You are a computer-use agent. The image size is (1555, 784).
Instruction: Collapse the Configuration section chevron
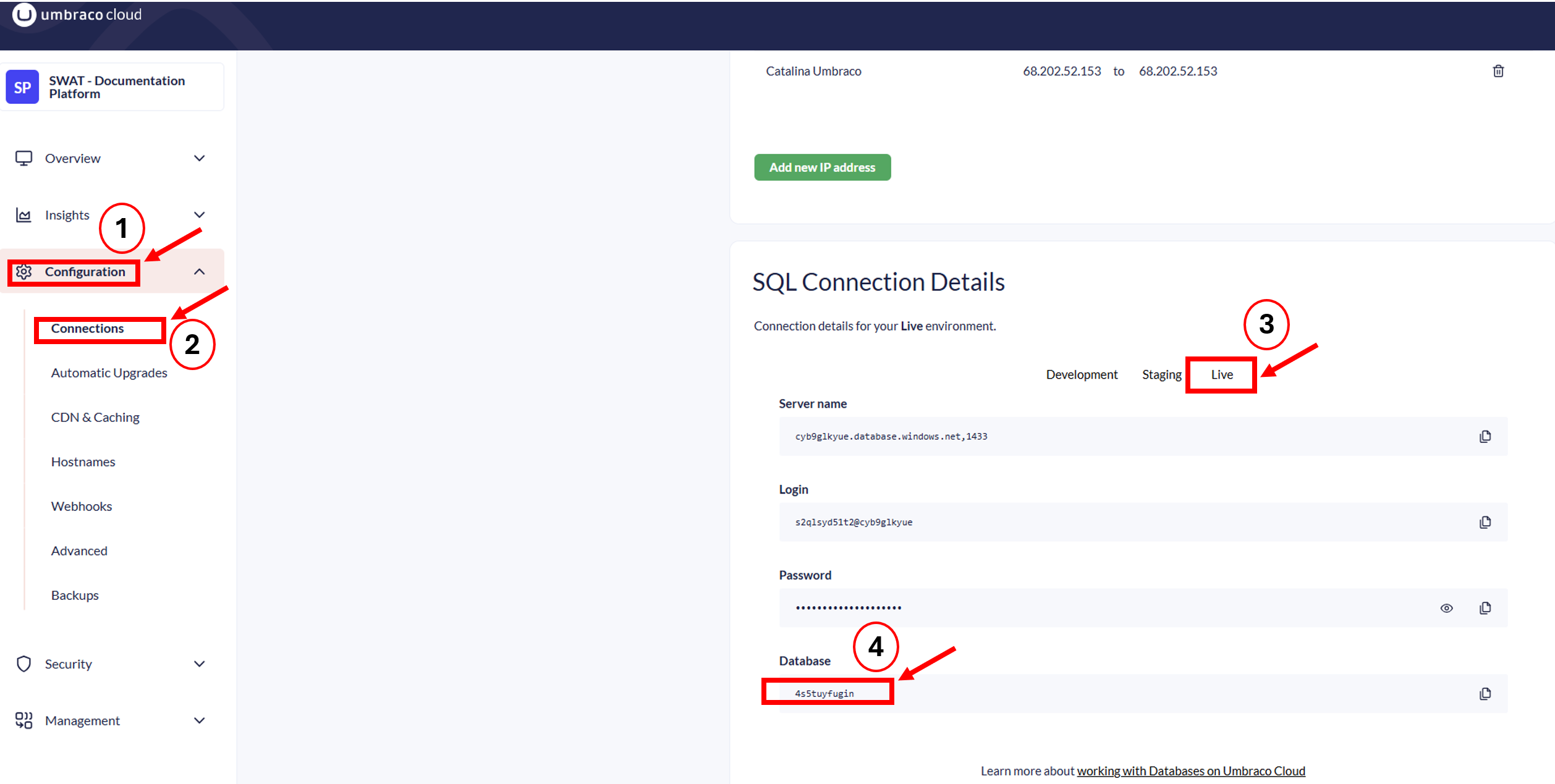199,272
